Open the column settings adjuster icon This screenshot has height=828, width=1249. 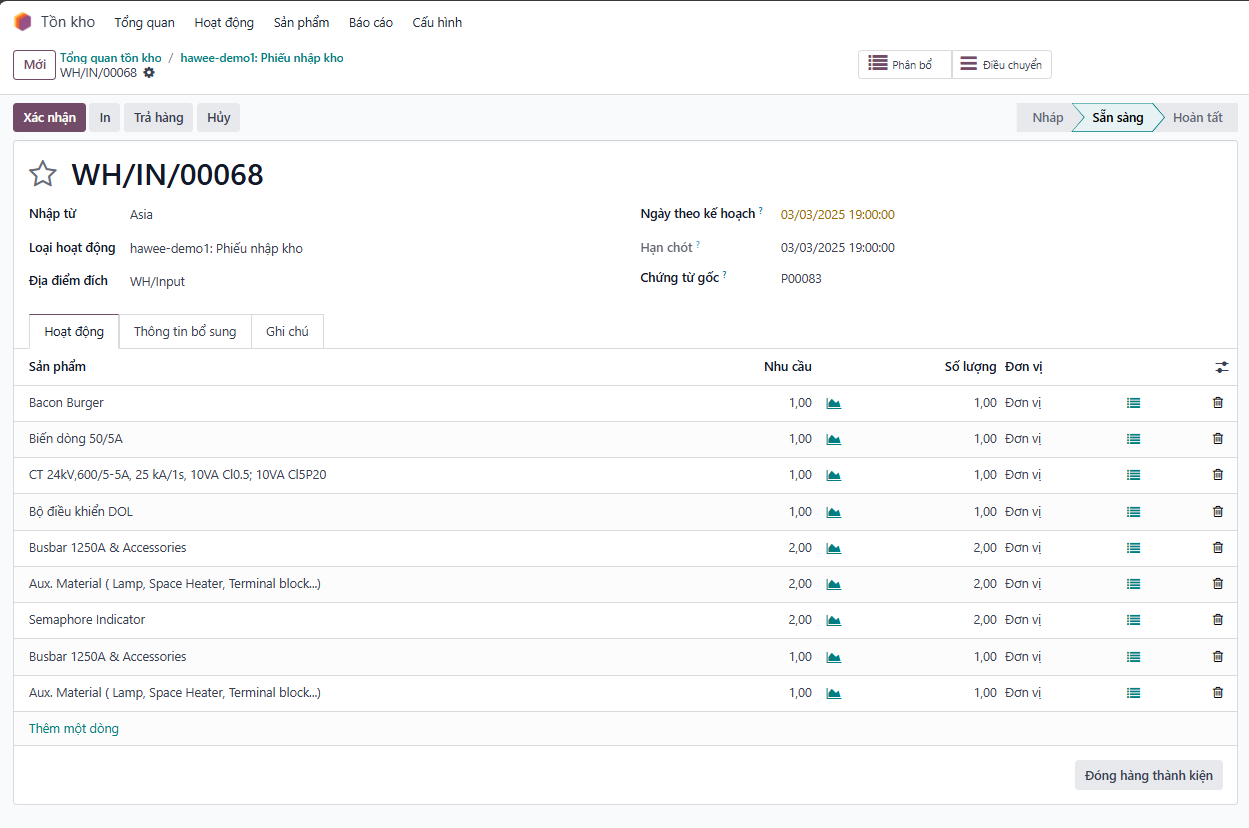[x=1221, y=367]
